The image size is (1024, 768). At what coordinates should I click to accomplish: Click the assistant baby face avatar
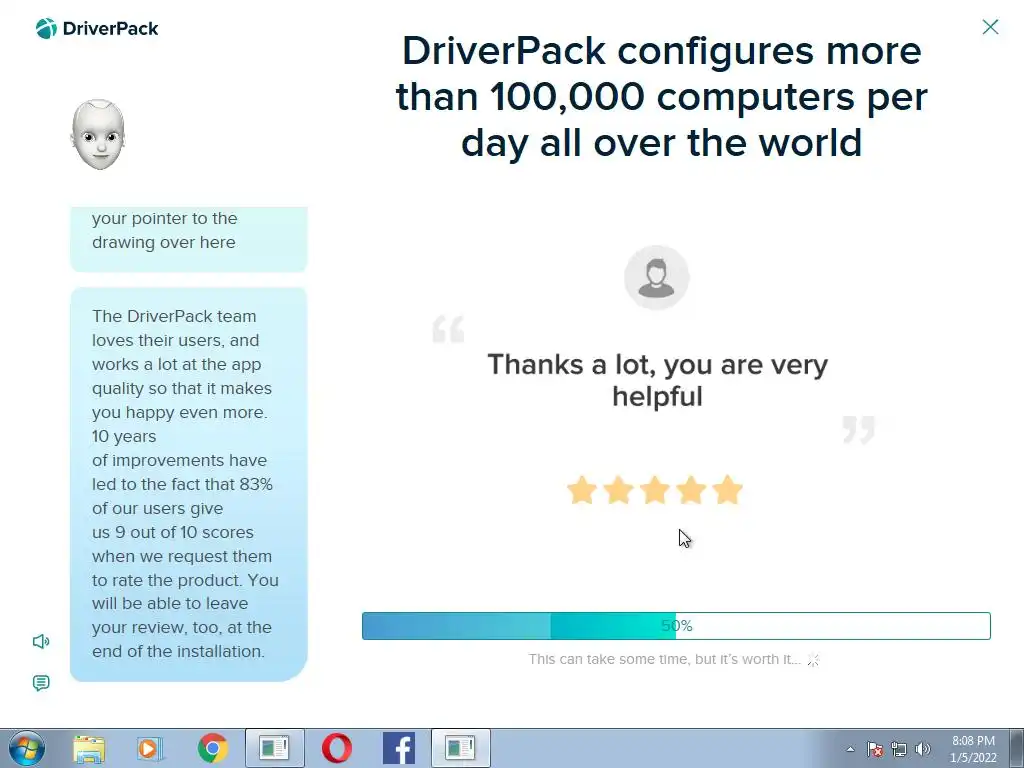[98, 135]
